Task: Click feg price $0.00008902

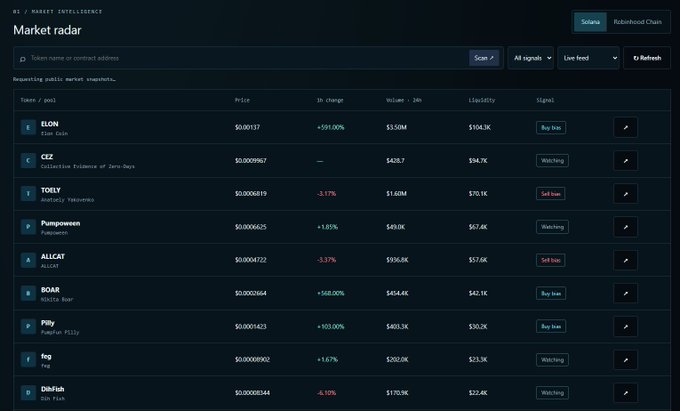Action: (x=252, y=360)
